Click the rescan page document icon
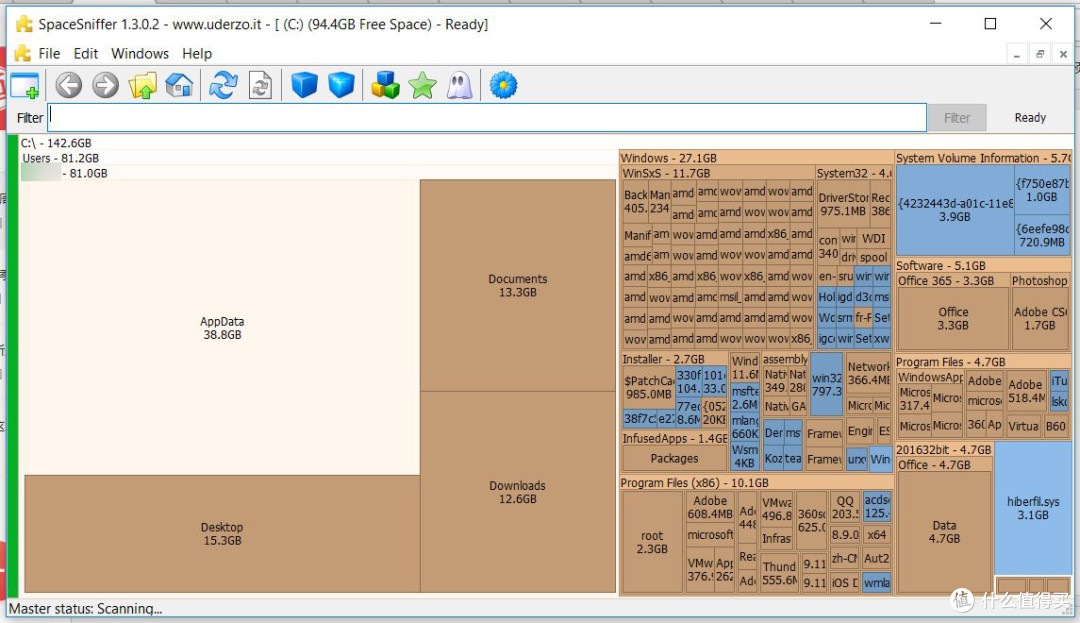1080x623 pixels. (260, 86)
